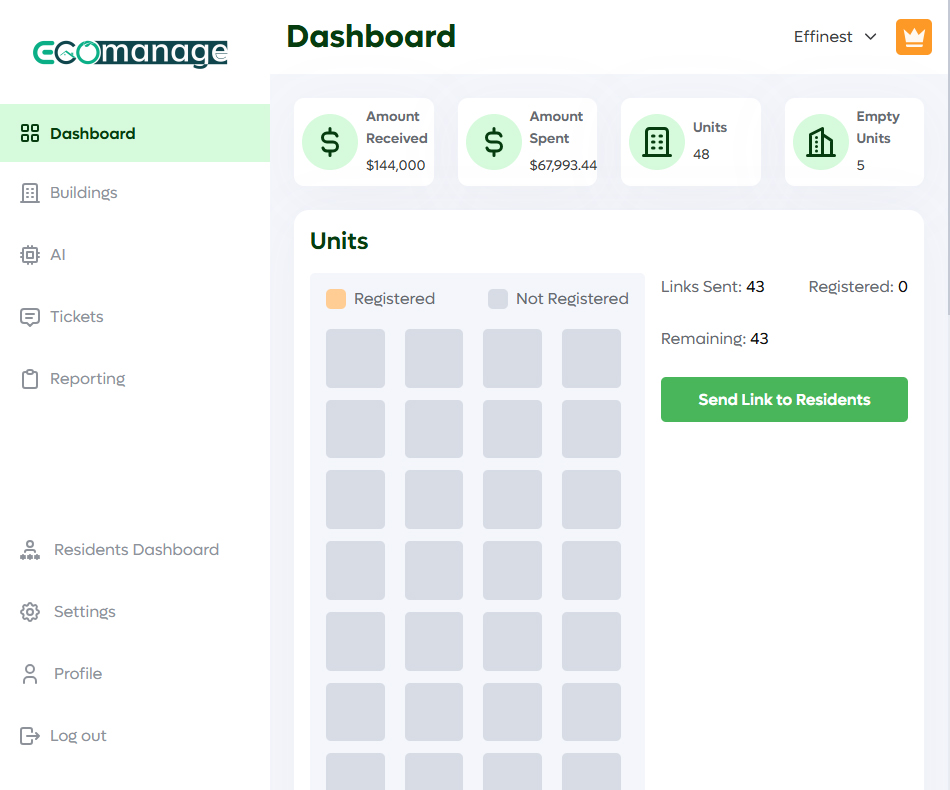Click the Log out icon
Image resolution: width=950 pixels, height=790 pixels.
coord(30,736)
